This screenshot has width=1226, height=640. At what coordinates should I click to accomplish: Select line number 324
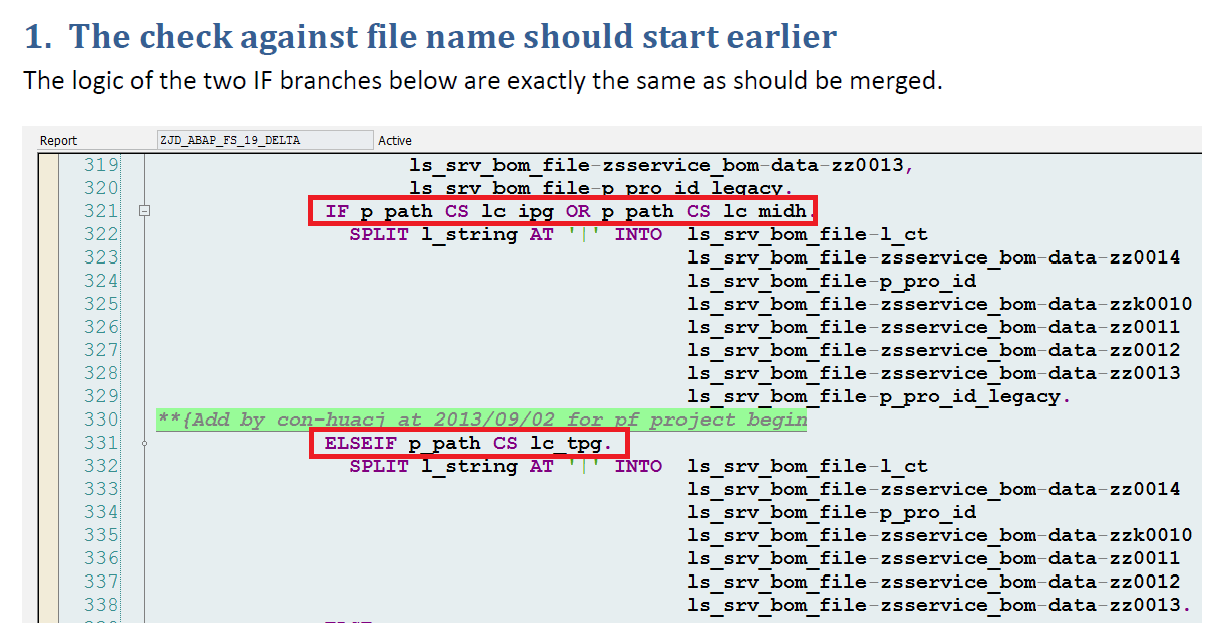101,281
